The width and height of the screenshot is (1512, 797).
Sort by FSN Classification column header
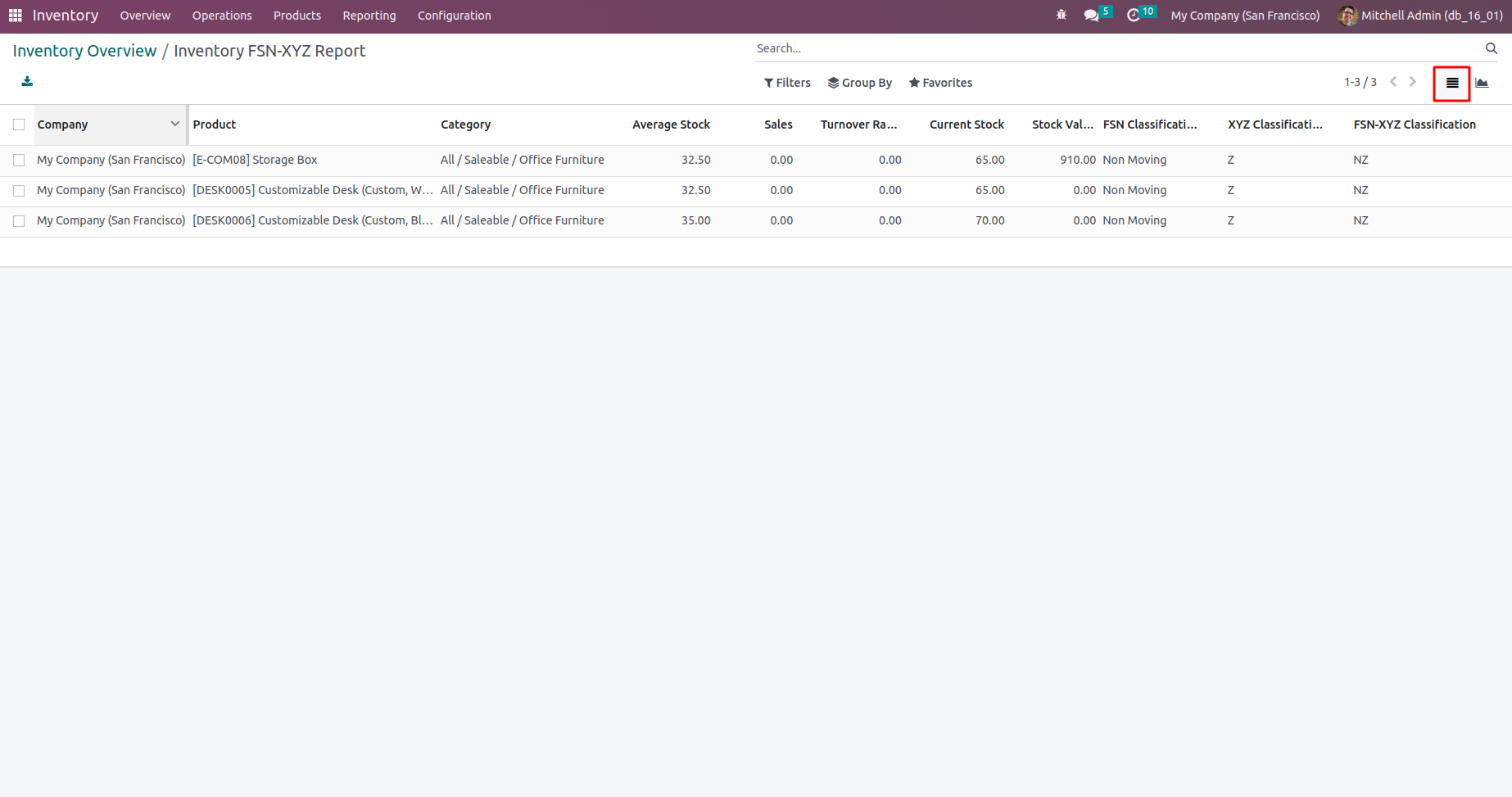click(x=1150, y=125)
